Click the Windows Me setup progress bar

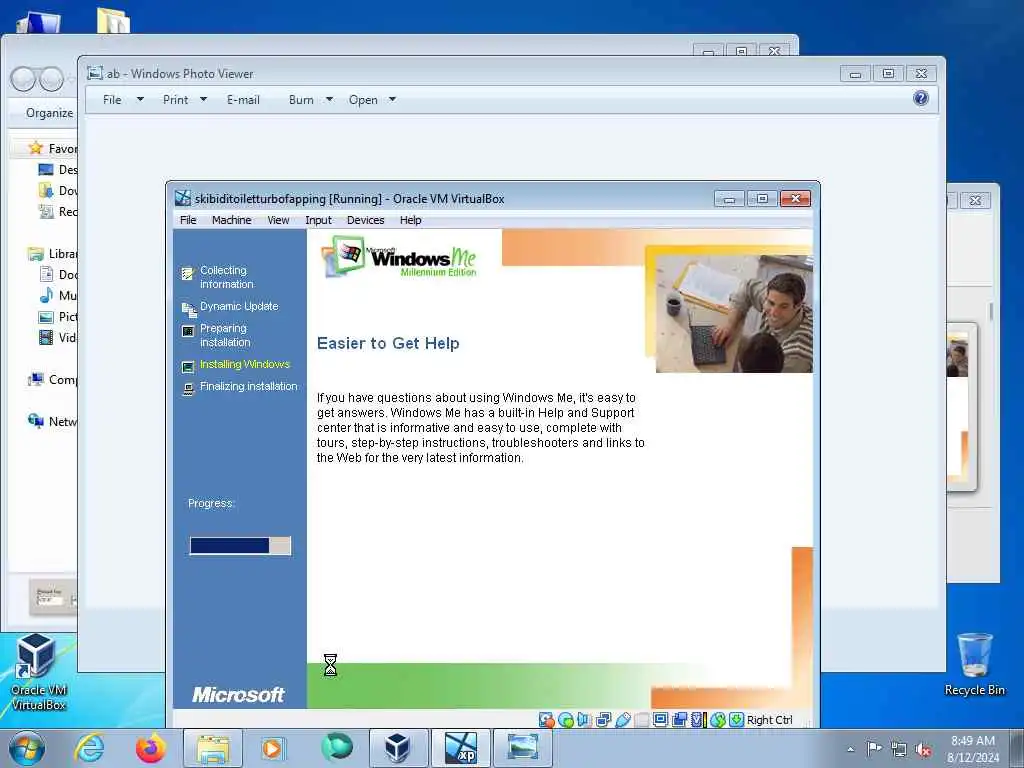(x=240, y=545)
